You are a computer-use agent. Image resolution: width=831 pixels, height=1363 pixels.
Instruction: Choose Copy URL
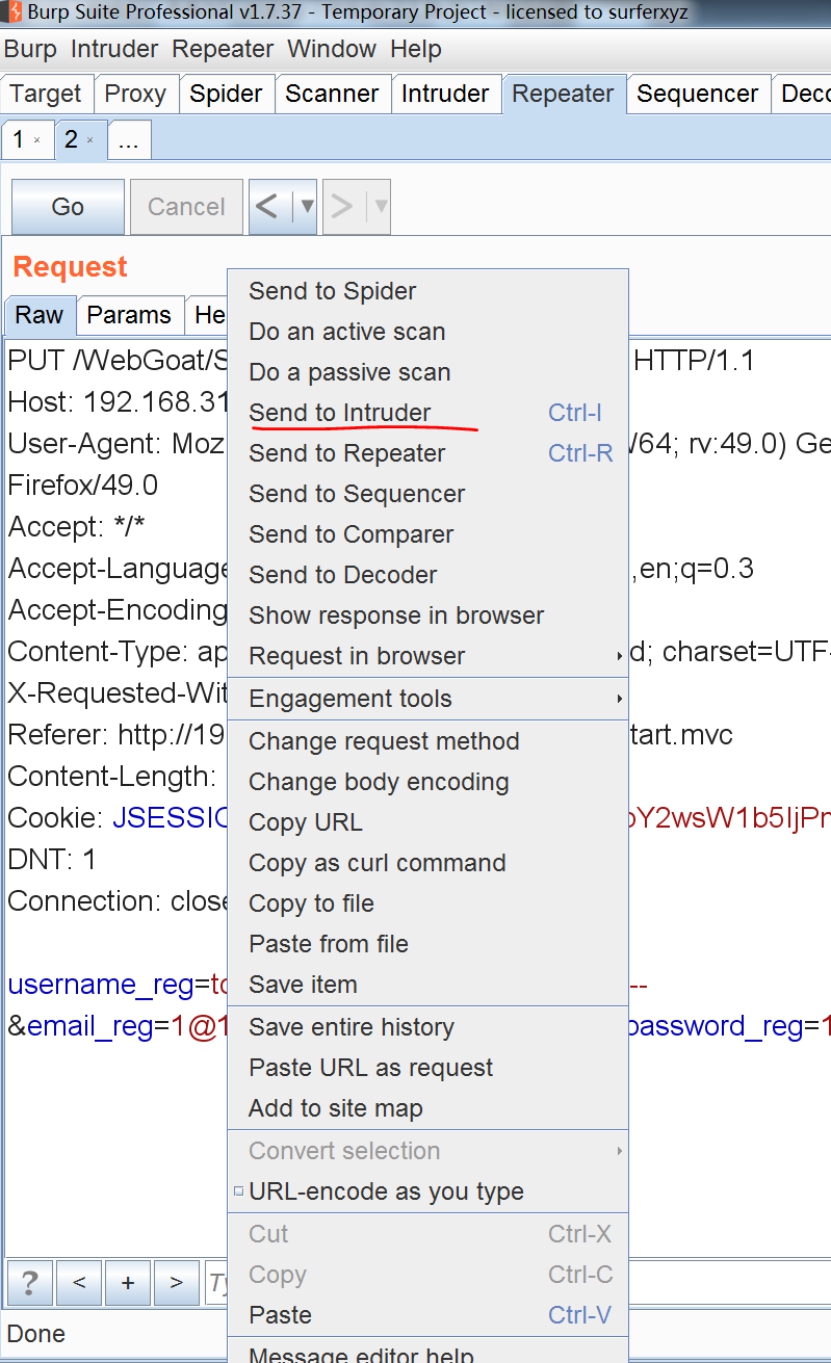click(x=428, y=822)
